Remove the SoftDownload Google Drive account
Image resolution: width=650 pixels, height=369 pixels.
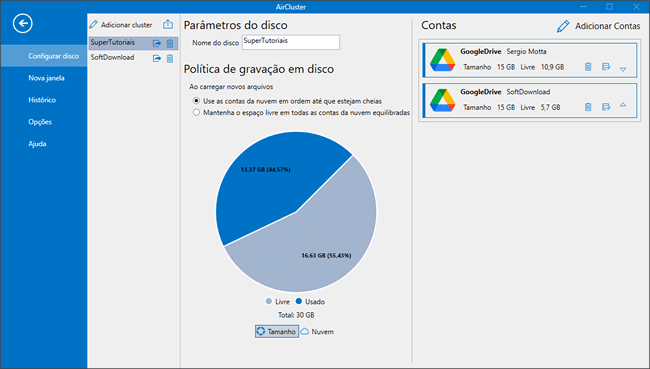[x=588, y=107]
